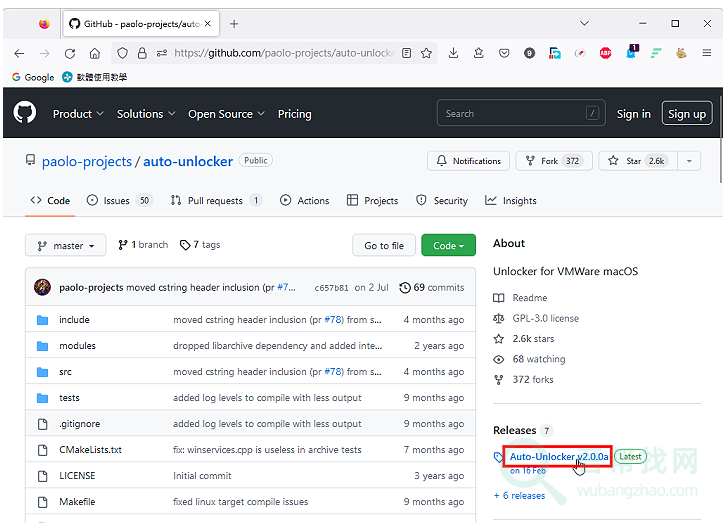Open paolo-projects owner link
726x523 pixels.
coord(87,162)
